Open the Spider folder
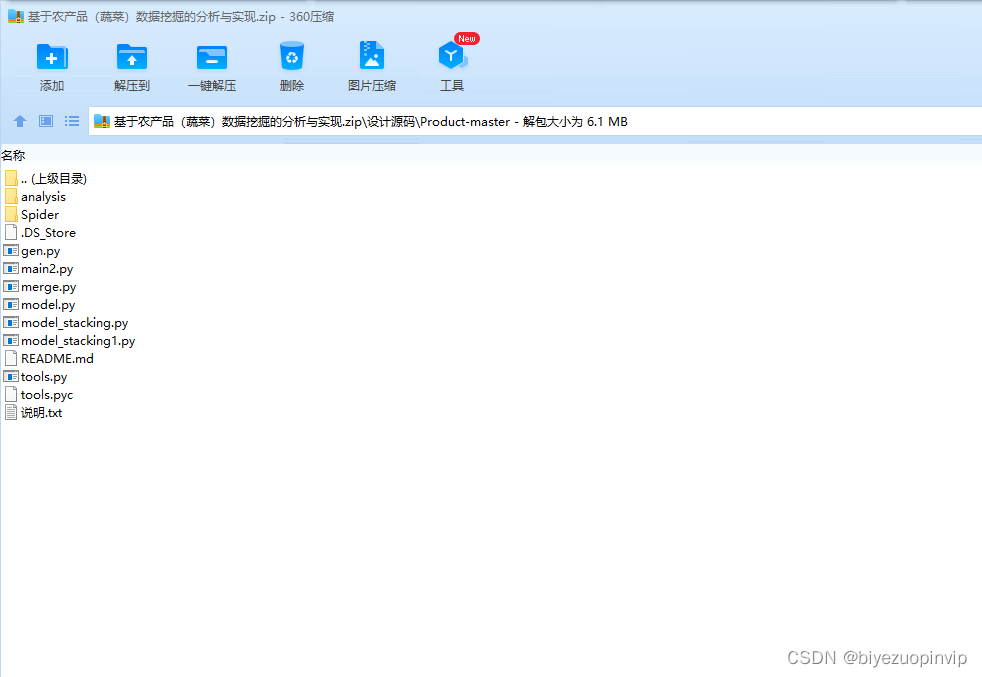 click(x=41, y=214)
